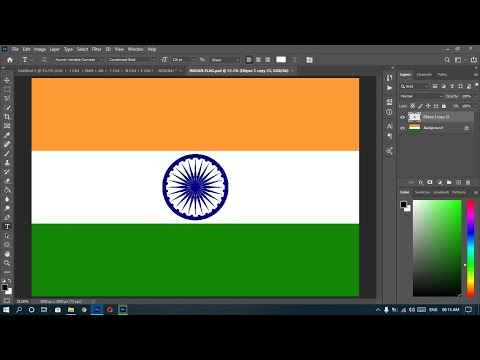Image resolution: width=480 pixels, height=360 pixels.
Task: Center align text button
Action: 258,60
